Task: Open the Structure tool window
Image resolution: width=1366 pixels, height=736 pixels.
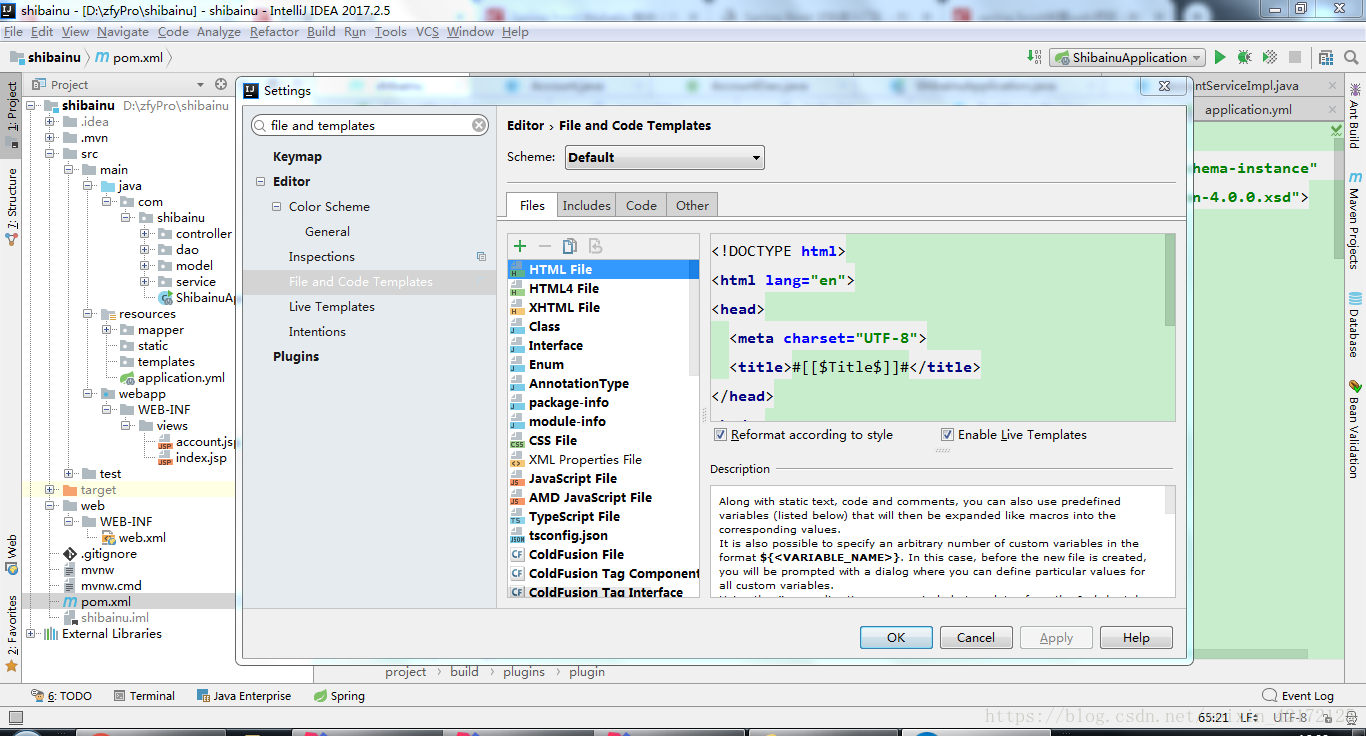Action: point(12,207)
